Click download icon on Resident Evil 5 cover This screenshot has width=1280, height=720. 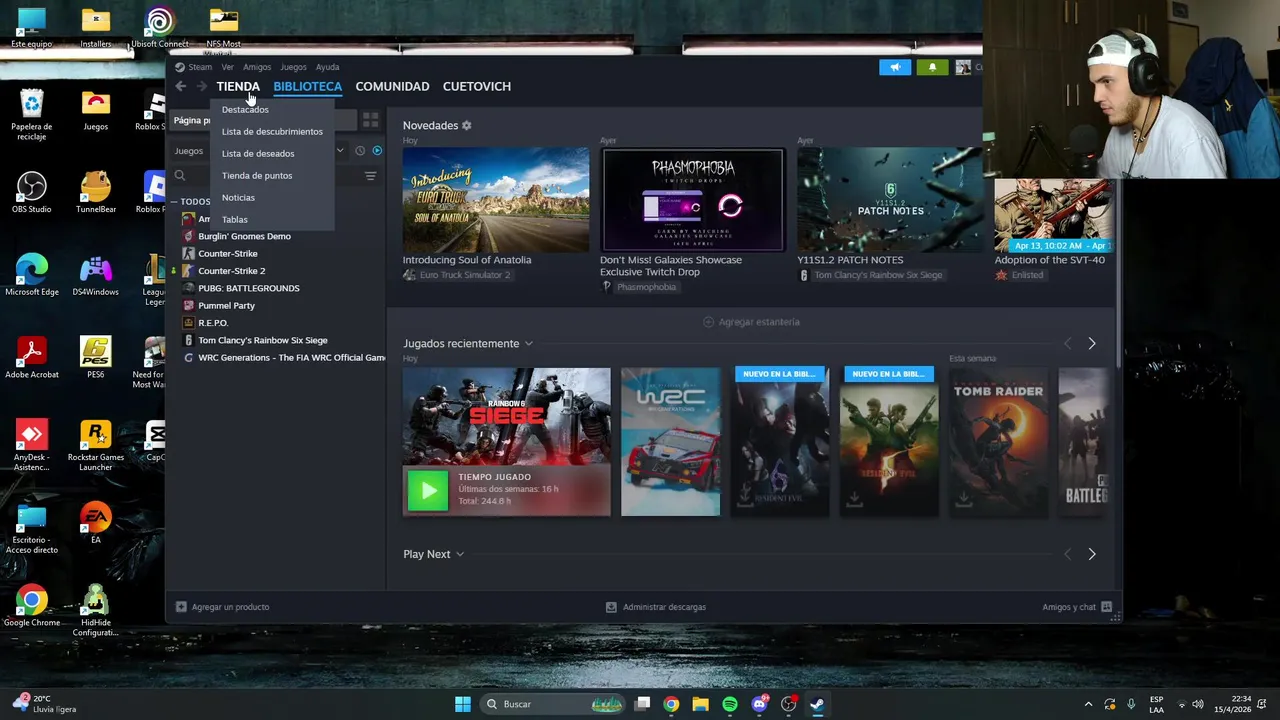(x=854, y=497)
